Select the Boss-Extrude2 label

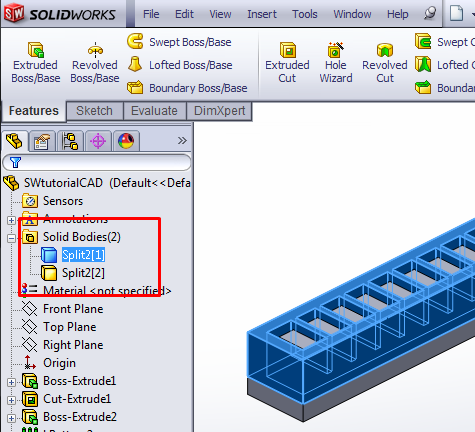point(80,417)
